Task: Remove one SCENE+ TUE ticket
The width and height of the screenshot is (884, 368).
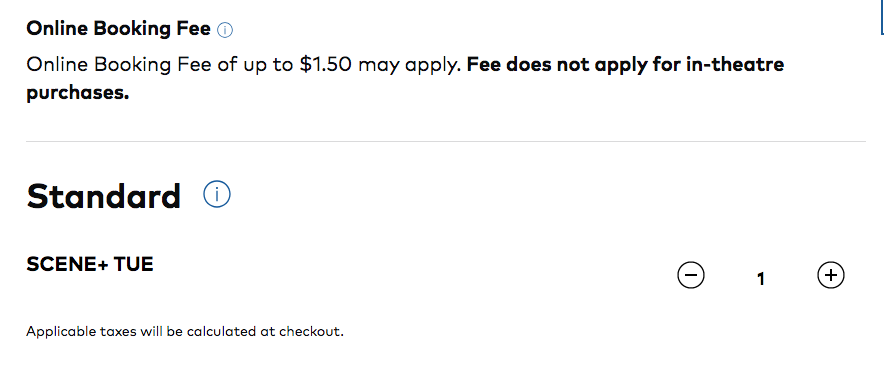Action: point(691,275)
